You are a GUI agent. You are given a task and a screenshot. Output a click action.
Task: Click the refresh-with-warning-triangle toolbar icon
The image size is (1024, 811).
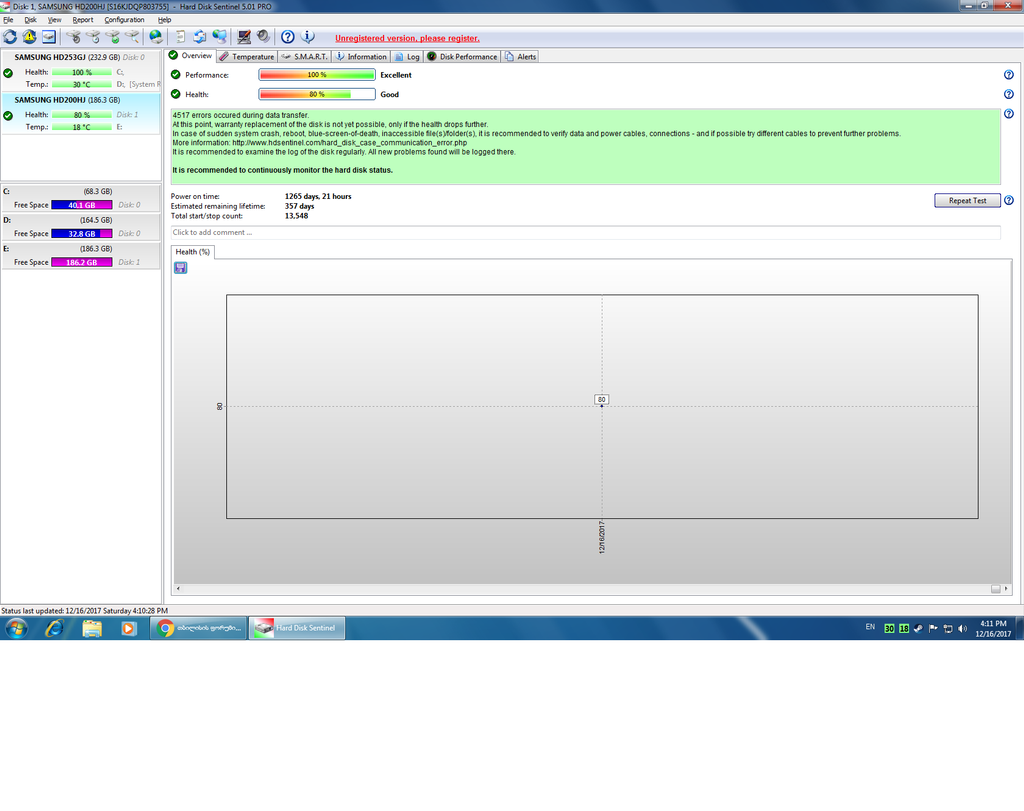click(29, 37)
